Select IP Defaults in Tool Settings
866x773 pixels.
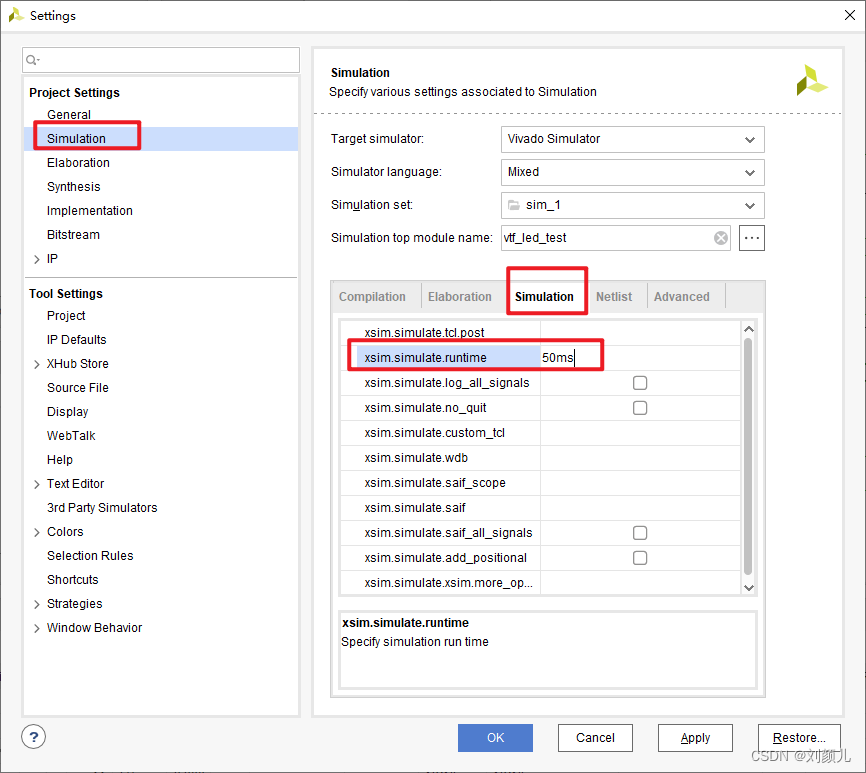pyautogui.click(x=76, y=340)
